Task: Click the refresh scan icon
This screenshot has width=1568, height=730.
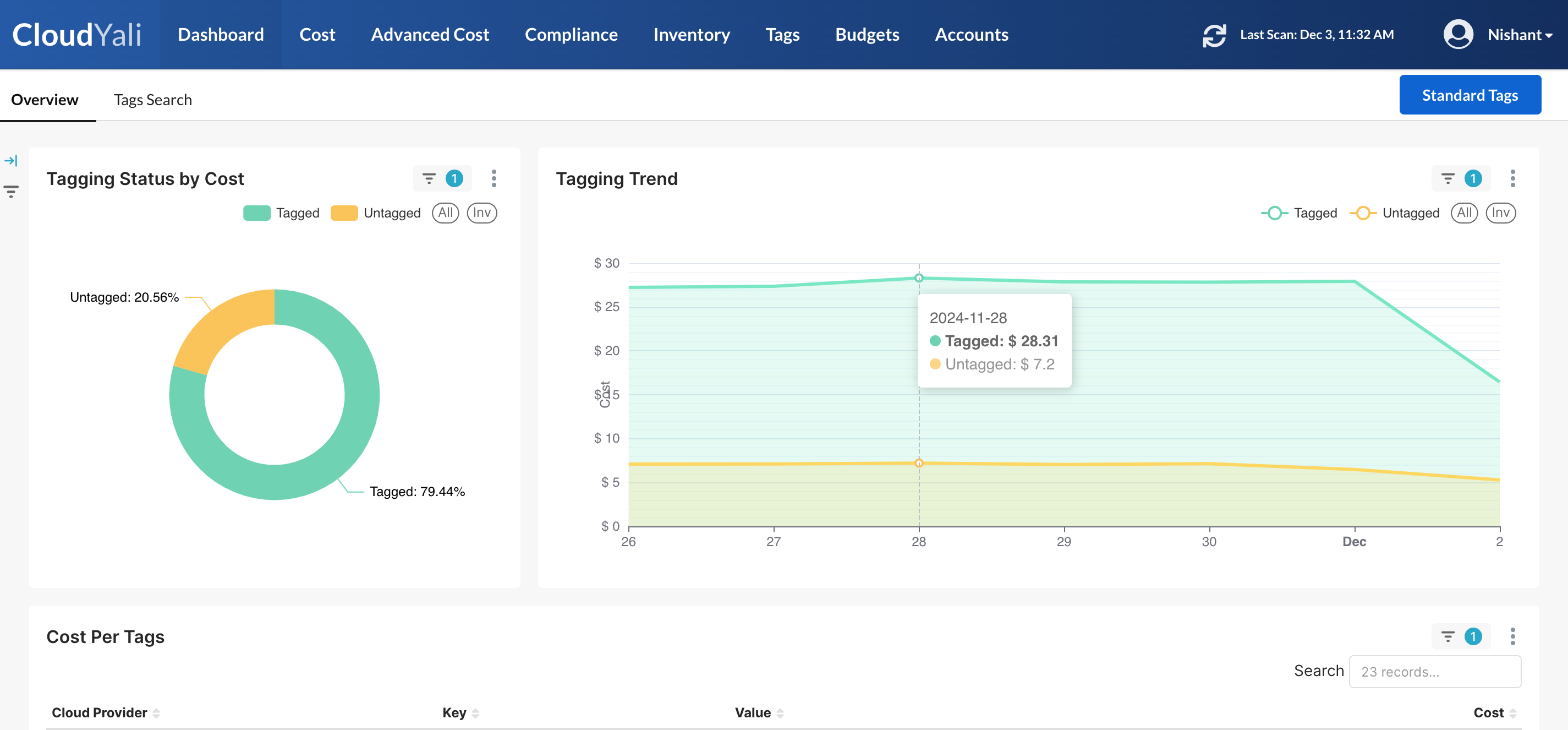Action: point(1214,35)
